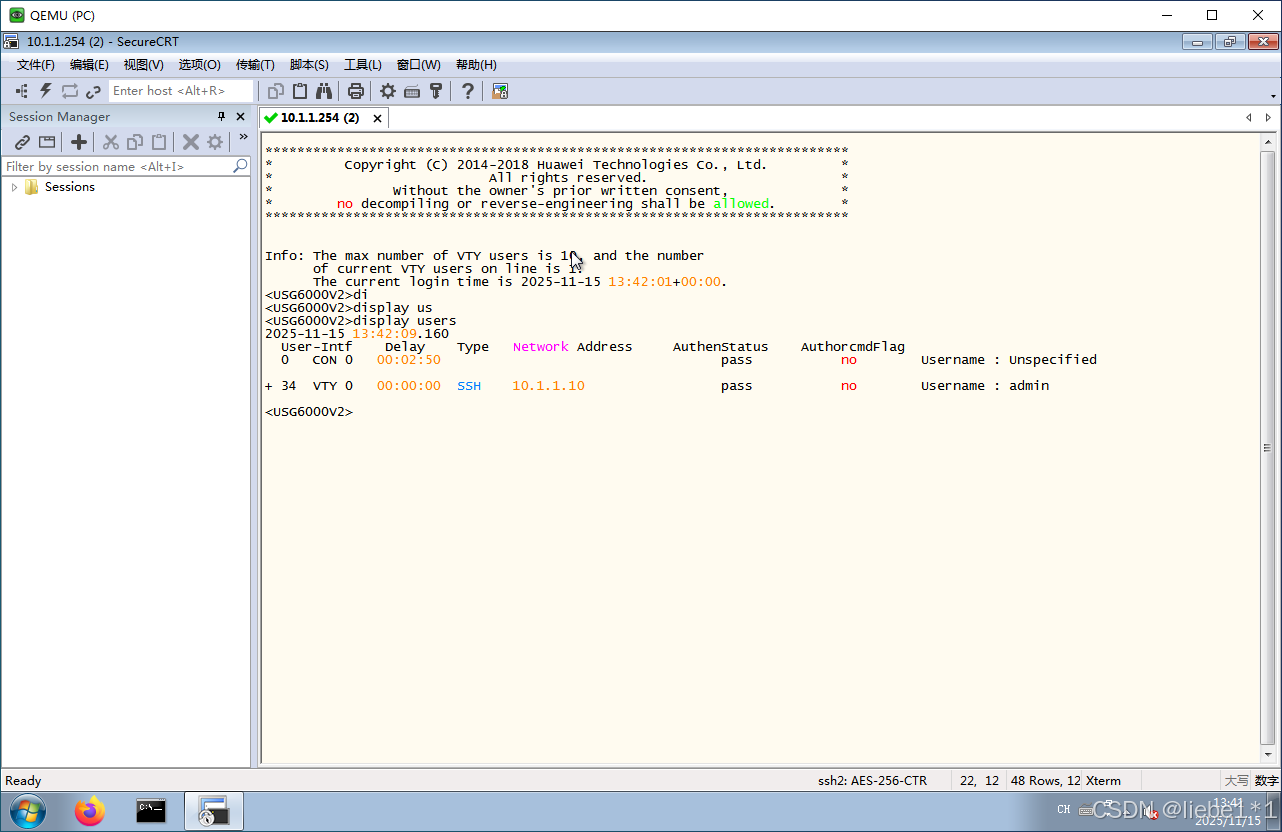Open the 选项(O) menu
Image resolution: width=1282 pixels, height=832 pixels.
[x=199, y=65]
